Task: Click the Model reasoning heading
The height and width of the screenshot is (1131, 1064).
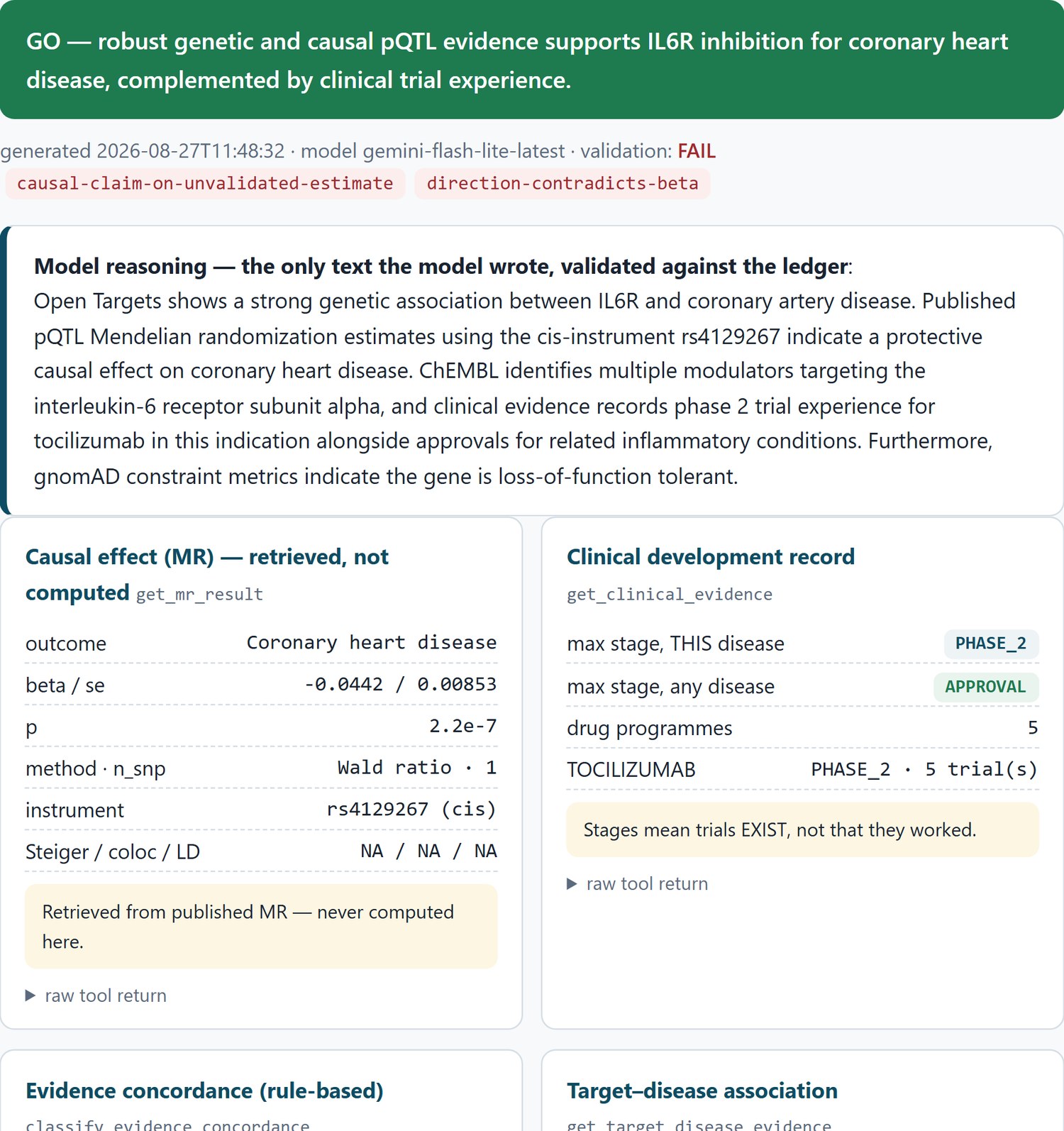Action: click(443, 266)
